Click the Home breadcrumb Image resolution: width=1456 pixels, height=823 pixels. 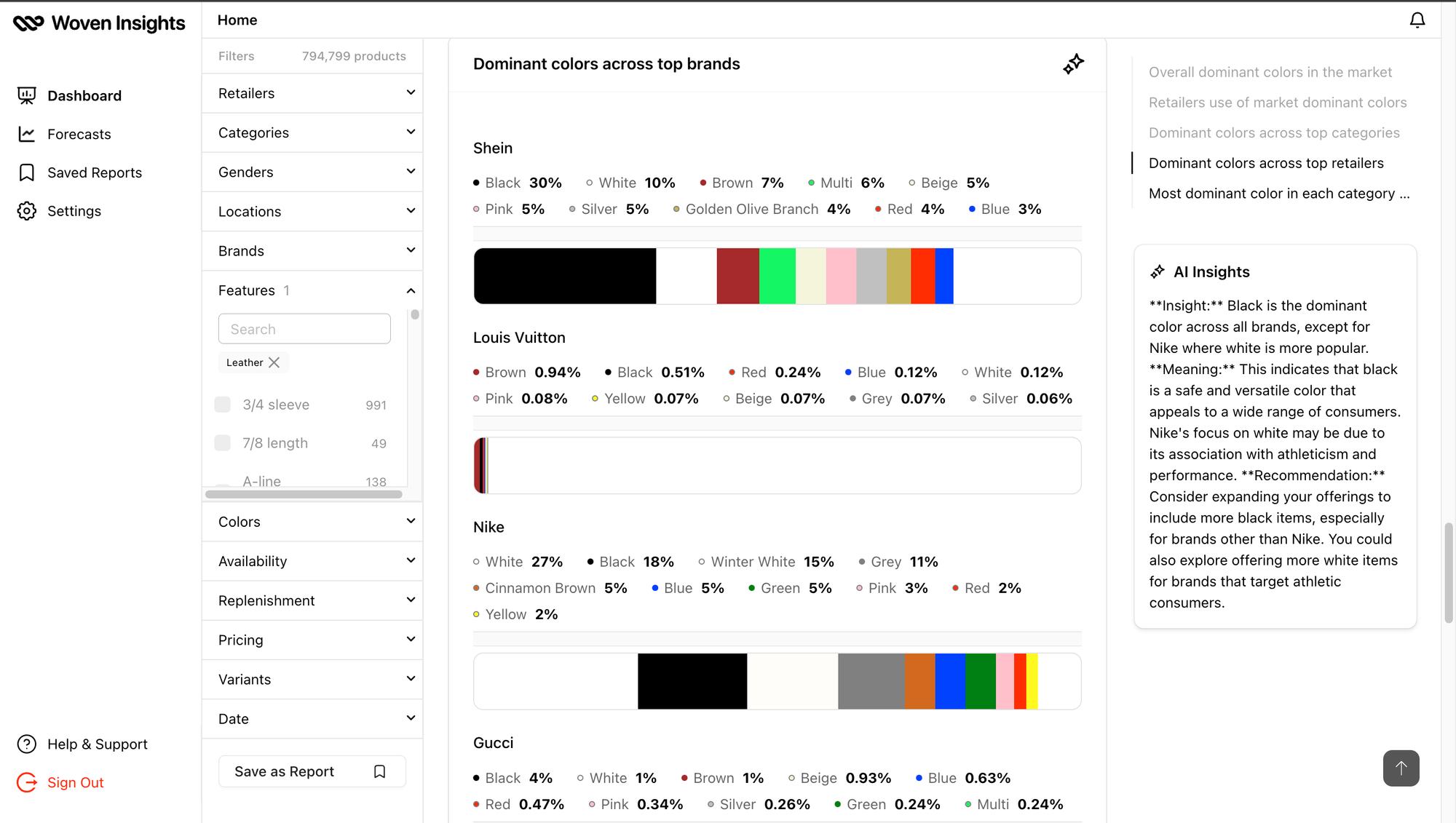coord(237,20)
